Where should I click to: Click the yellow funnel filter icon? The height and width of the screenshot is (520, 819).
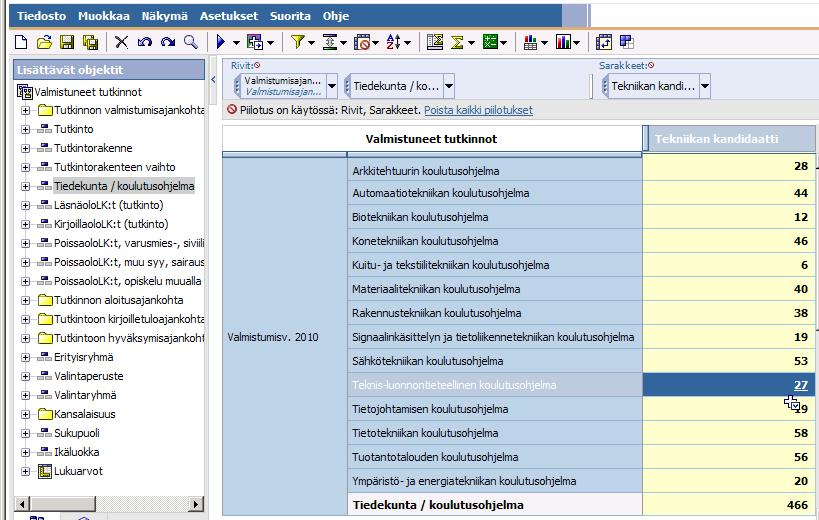tap(298, 42)
